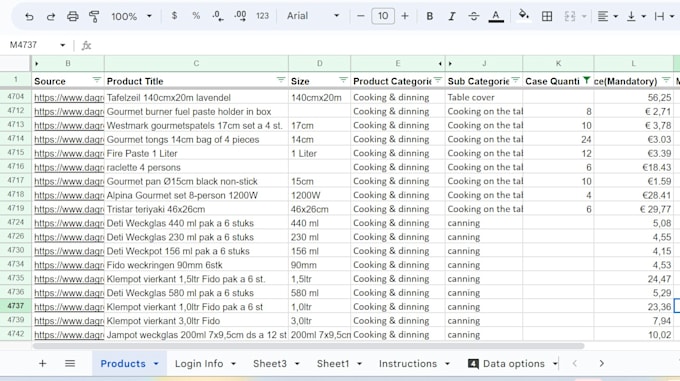Toggle bold formatting
This screenshot has height=381, width=680.
pyautogui.click(x=430, y=16)
